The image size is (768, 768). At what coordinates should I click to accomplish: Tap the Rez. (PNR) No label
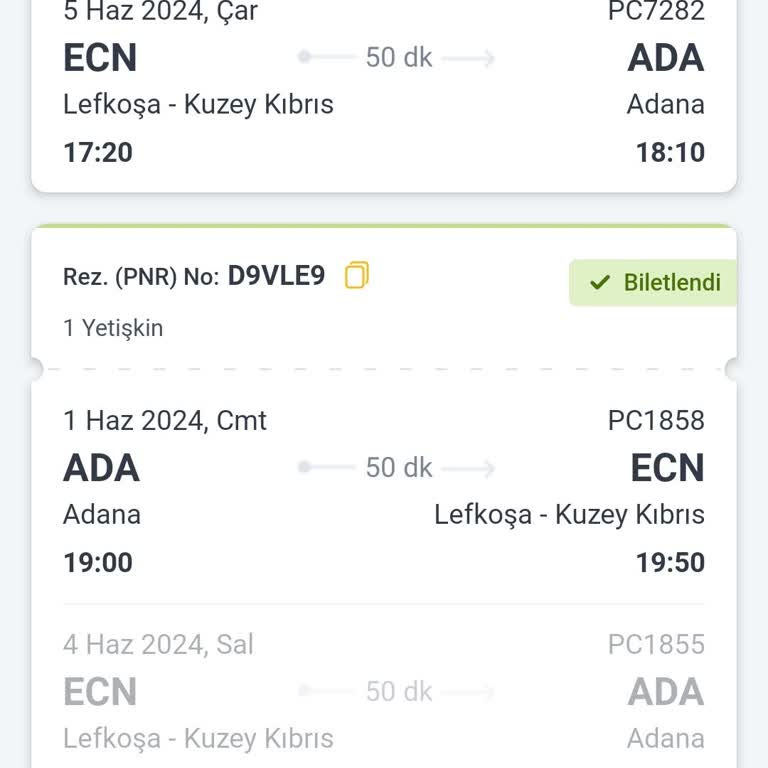[x=141, y=277]
